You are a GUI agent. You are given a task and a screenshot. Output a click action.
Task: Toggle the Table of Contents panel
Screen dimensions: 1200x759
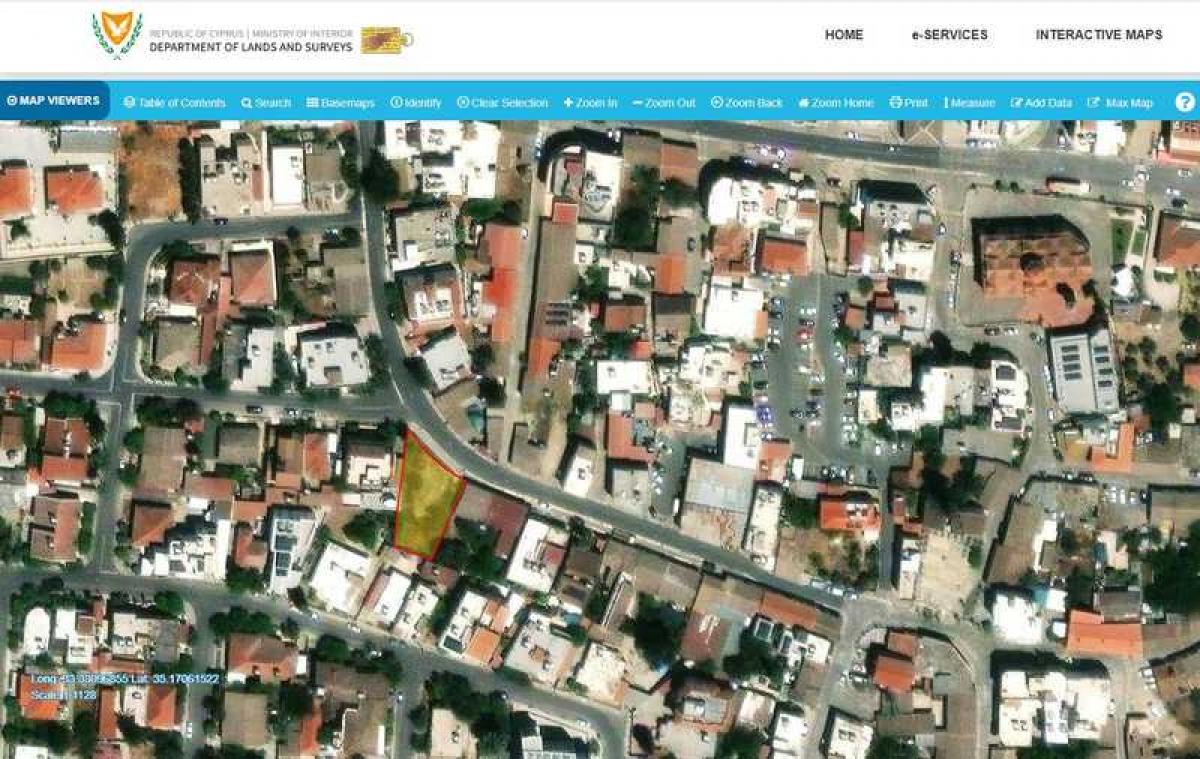177,102
